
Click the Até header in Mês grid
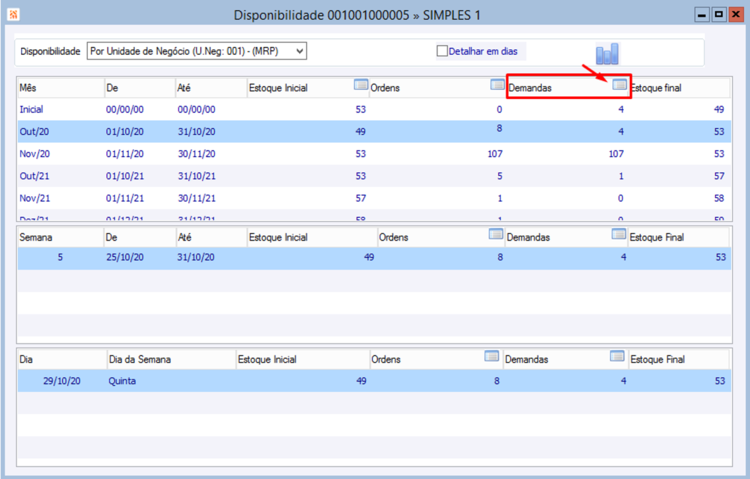[211, 88]
